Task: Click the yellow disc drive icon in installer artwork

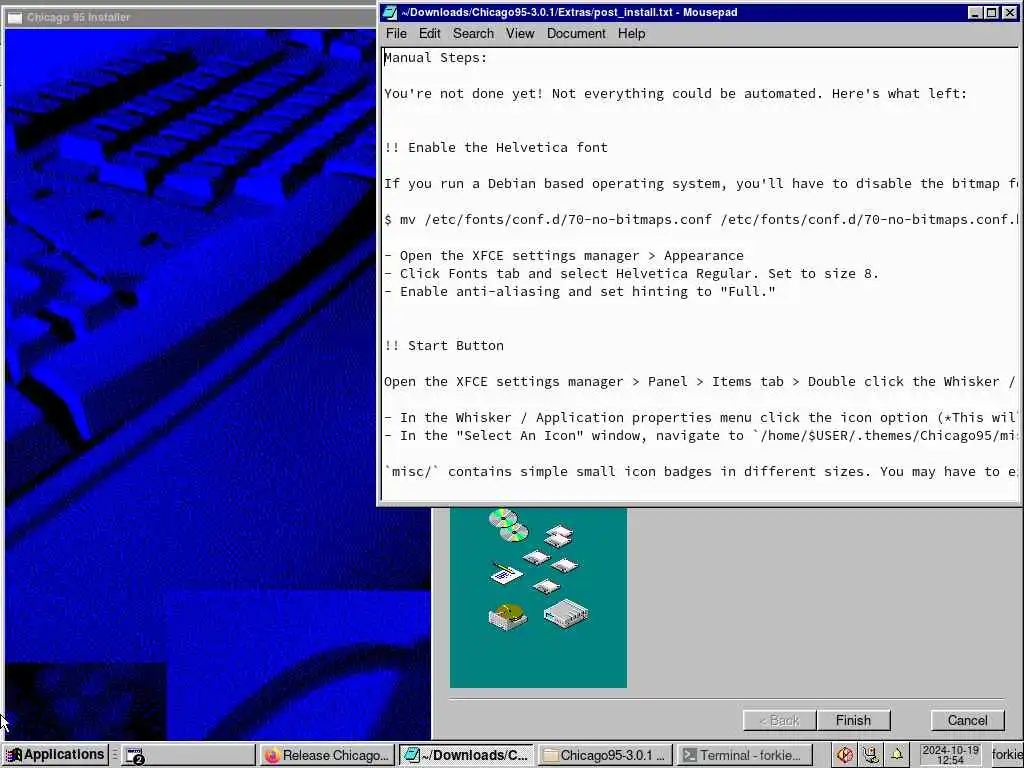Action: click(x=507, y=617)
